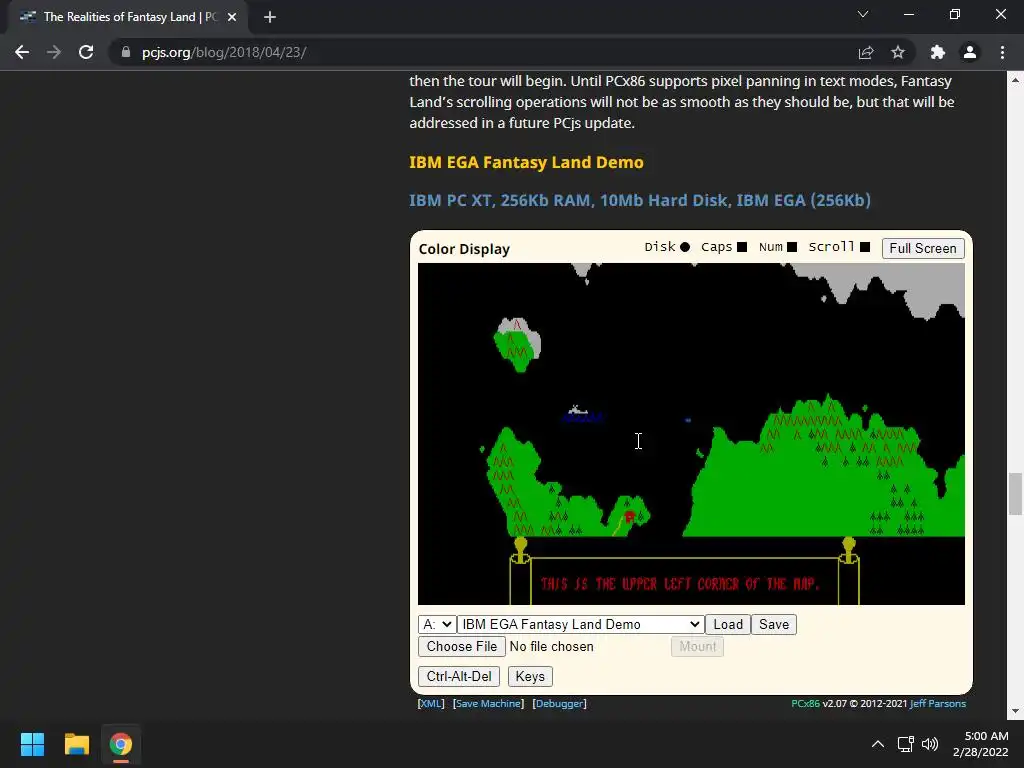Click the Color Display label
The width and height of the screenshot is (1024, 768).
coord(464,249)
